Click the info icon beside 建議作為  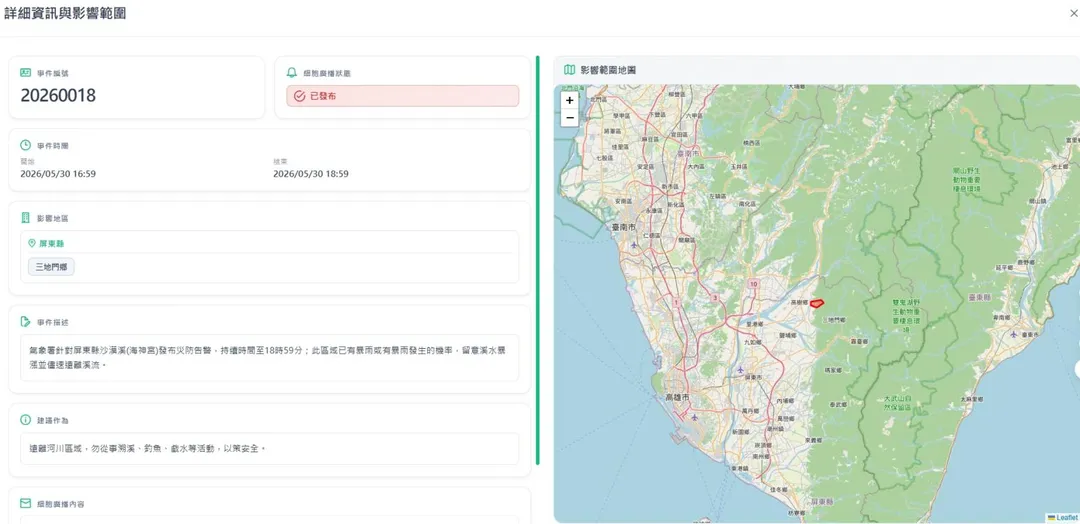point(25,419)
